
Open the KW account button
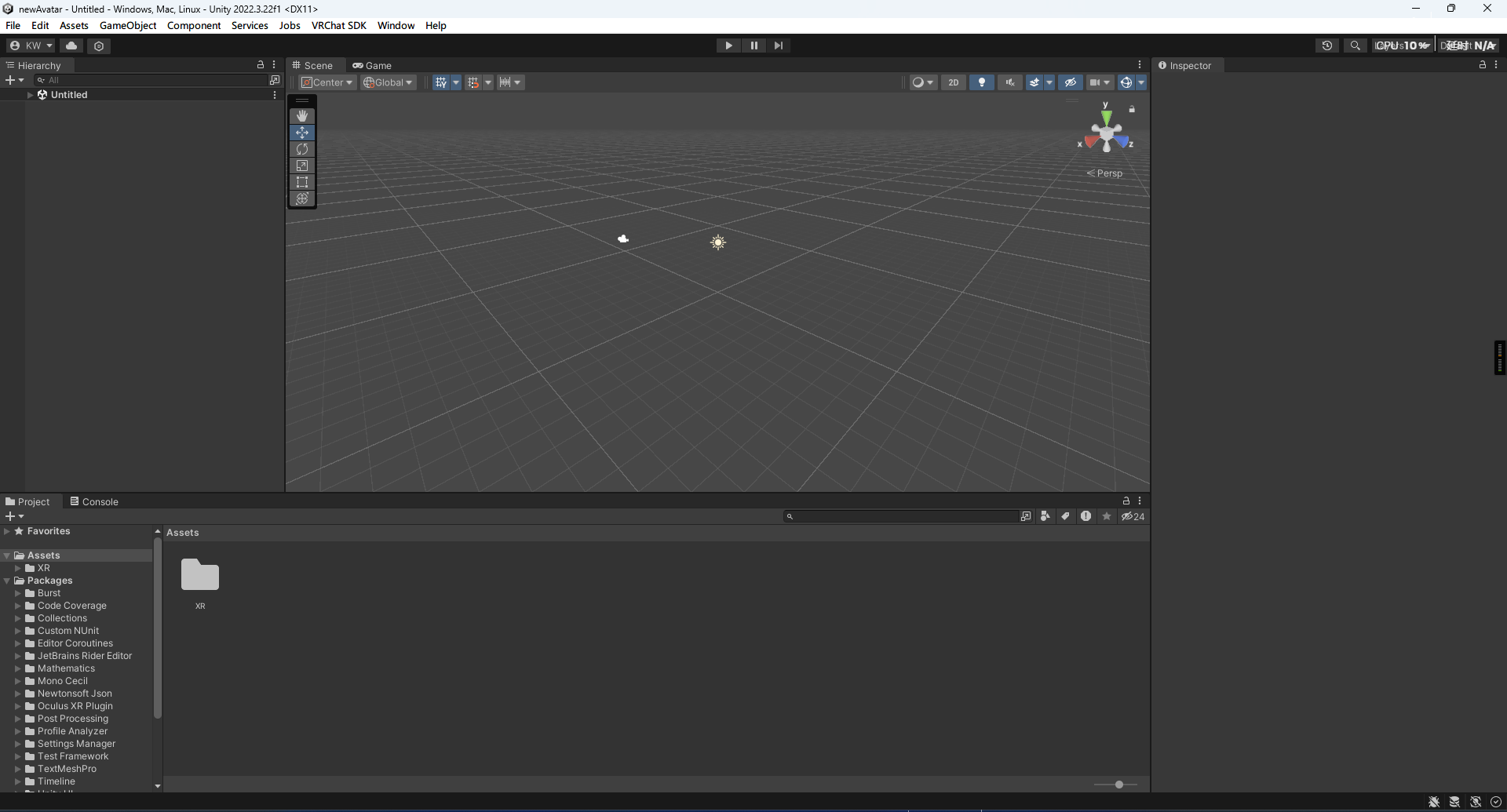click(31, 46)
